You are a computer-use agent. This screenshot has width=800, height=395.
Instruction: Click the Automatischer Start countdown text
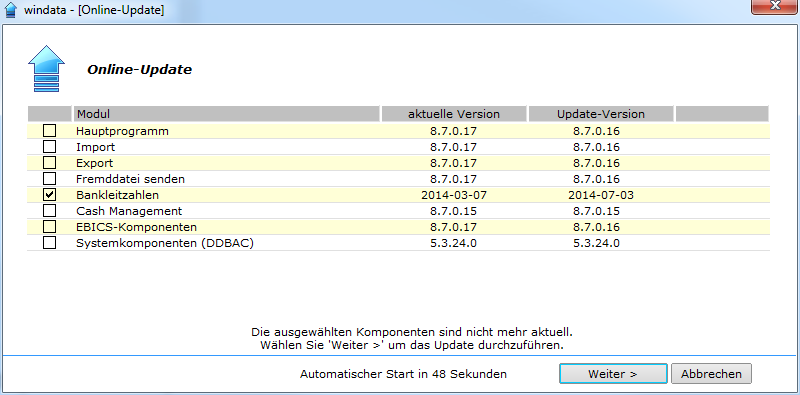click(403, 374)
